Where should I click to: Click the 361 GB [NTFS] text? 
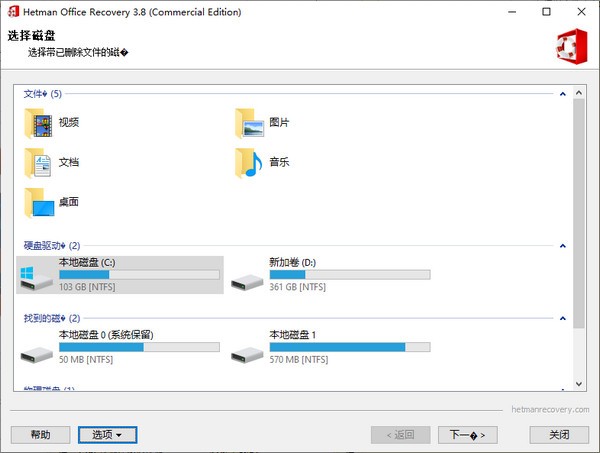[298, 287]
